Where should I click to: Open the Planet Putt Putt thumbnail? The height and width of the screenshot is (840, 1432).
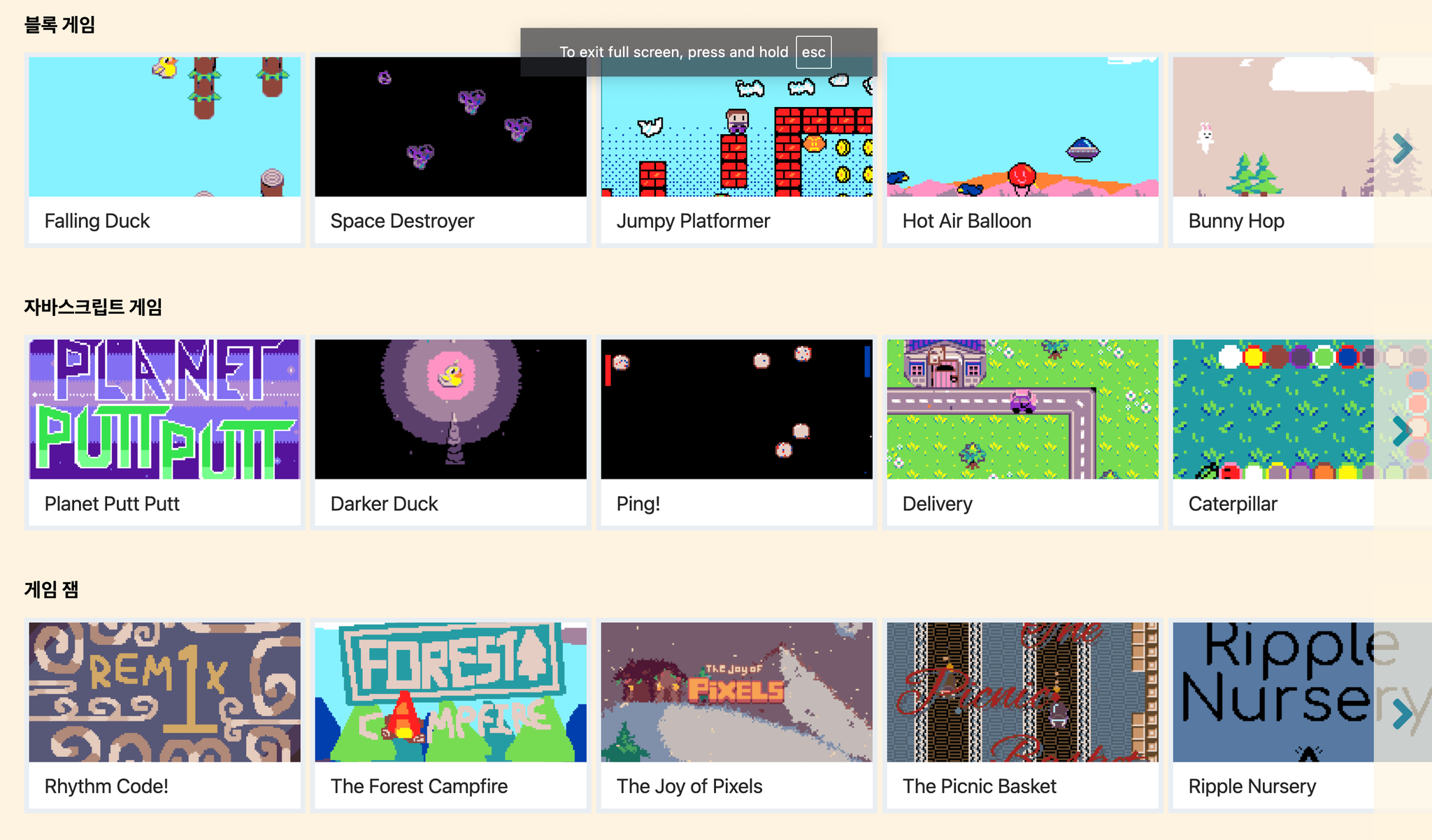point(164,409)
